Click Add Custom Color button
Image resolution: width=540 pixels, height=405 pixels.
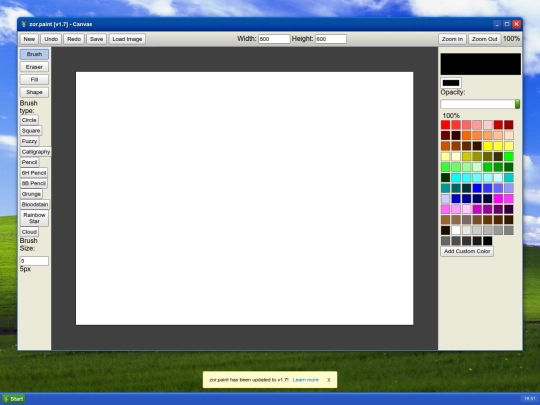tap(467, 251)
